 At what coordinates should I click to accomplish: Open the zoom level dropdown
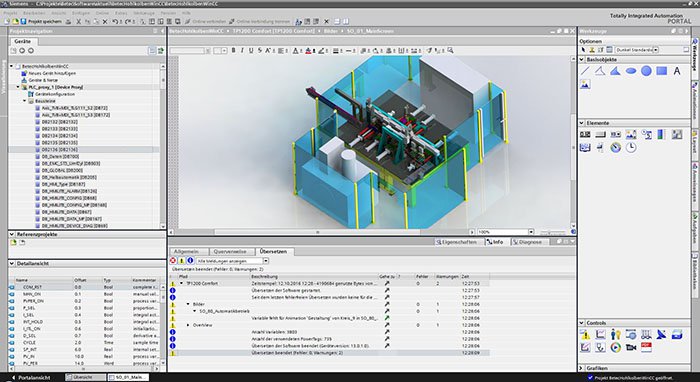pyautogui.click(x=531, y=232)
